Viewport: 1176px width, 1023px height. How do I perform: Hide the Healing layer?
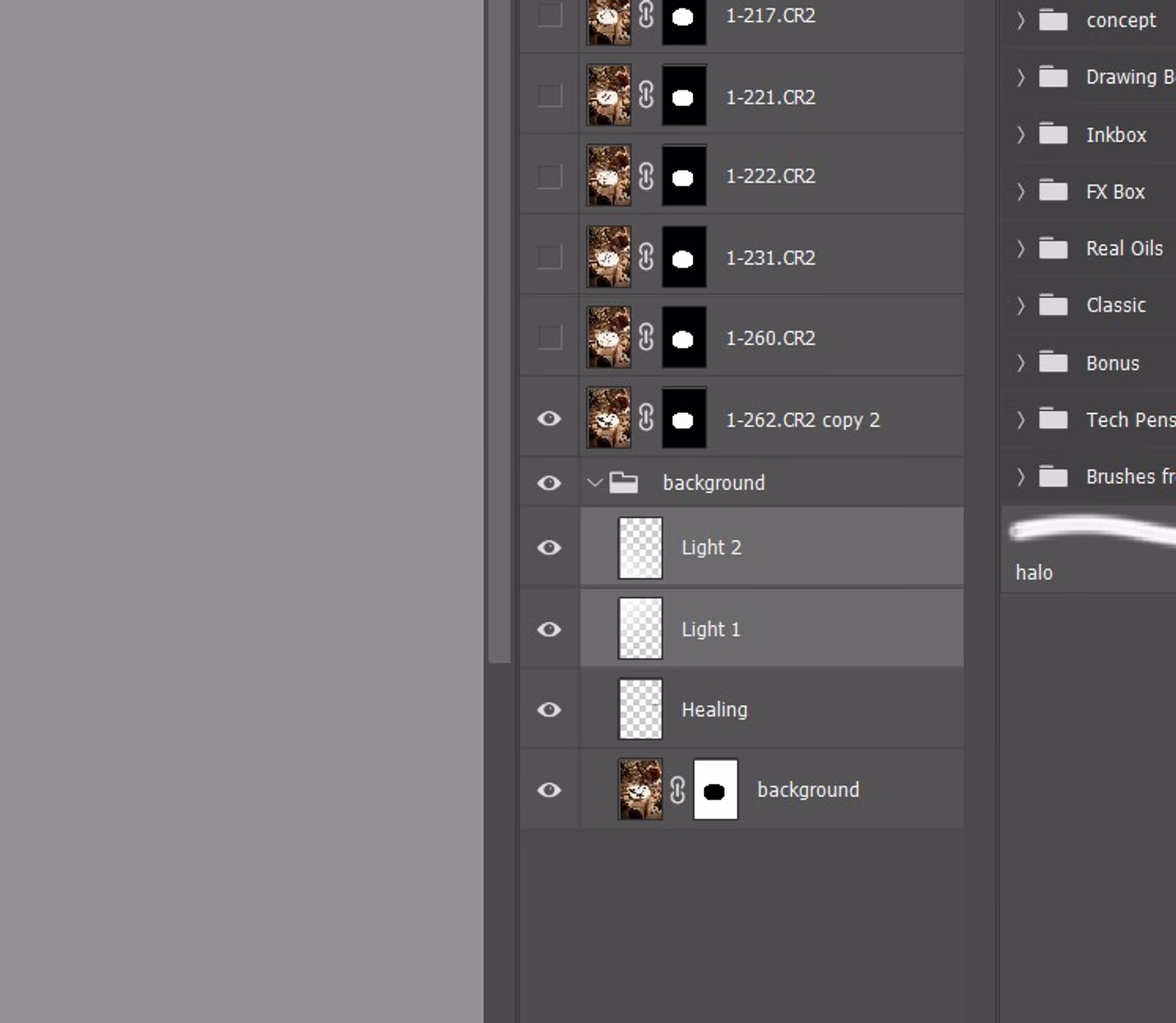coord(549,710)
